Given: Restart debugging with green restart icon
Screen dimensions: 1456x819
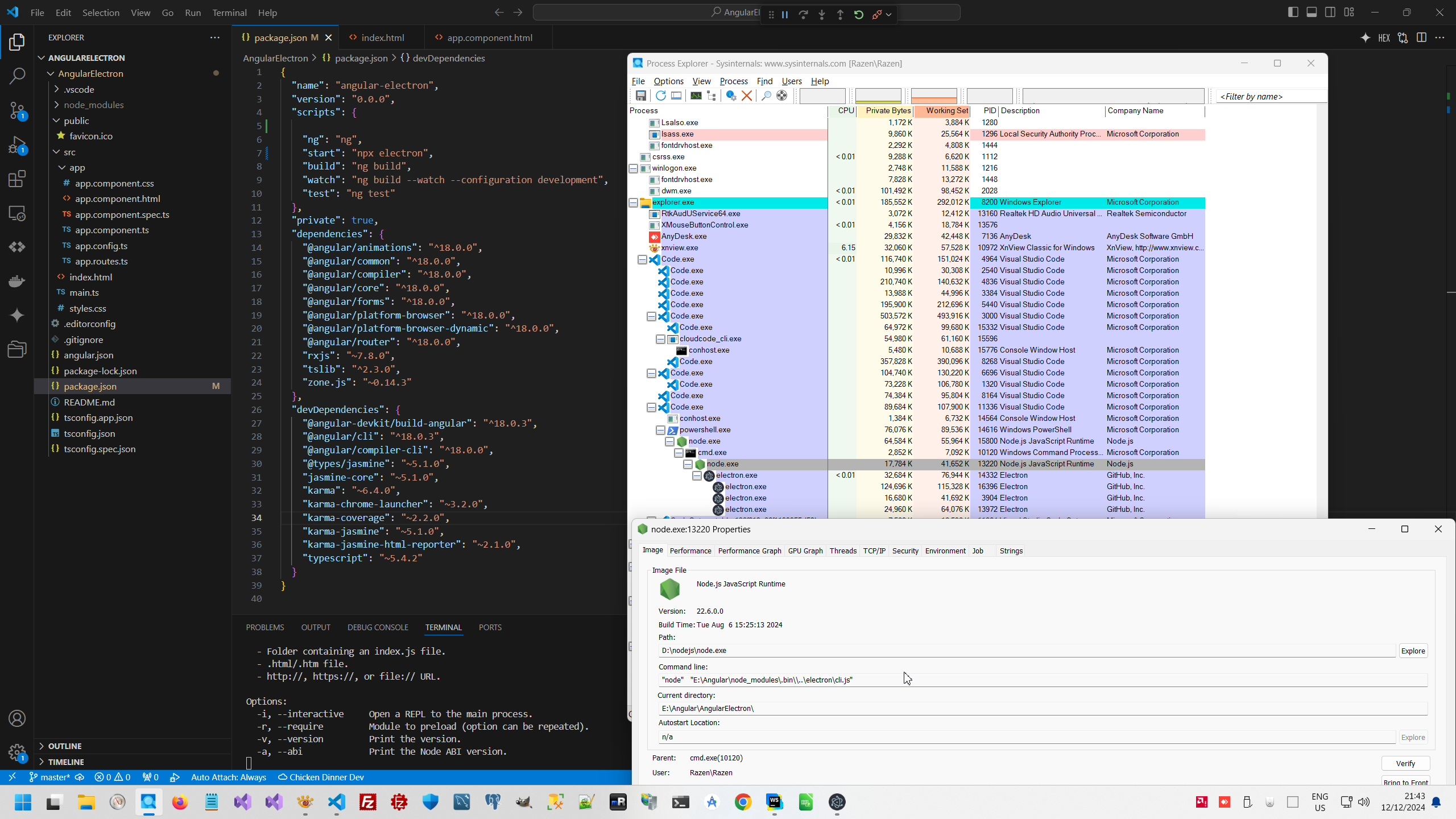Looking at the screenshot, I should pyautogui.click(x=859, y=15).
